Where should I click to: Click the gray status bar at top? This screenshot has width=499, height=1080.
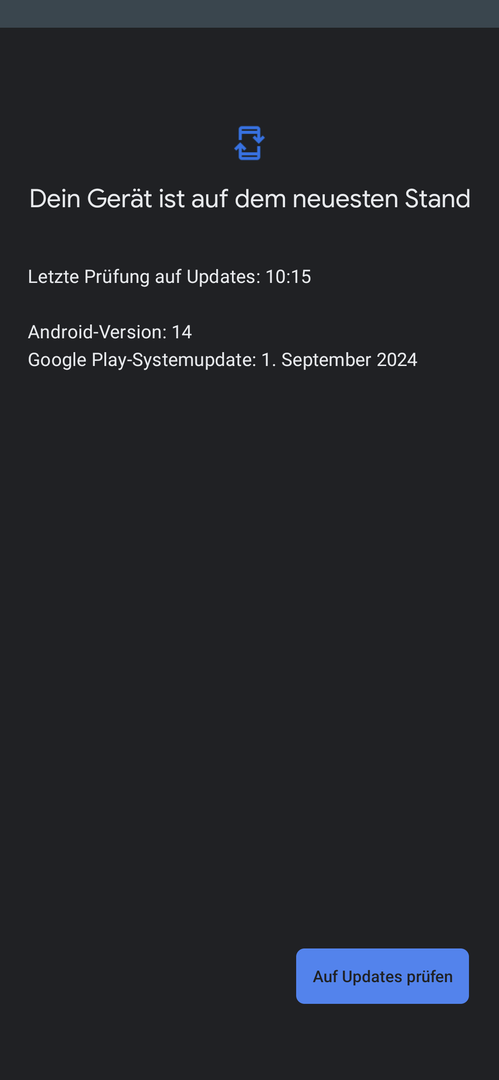point(250,14)
